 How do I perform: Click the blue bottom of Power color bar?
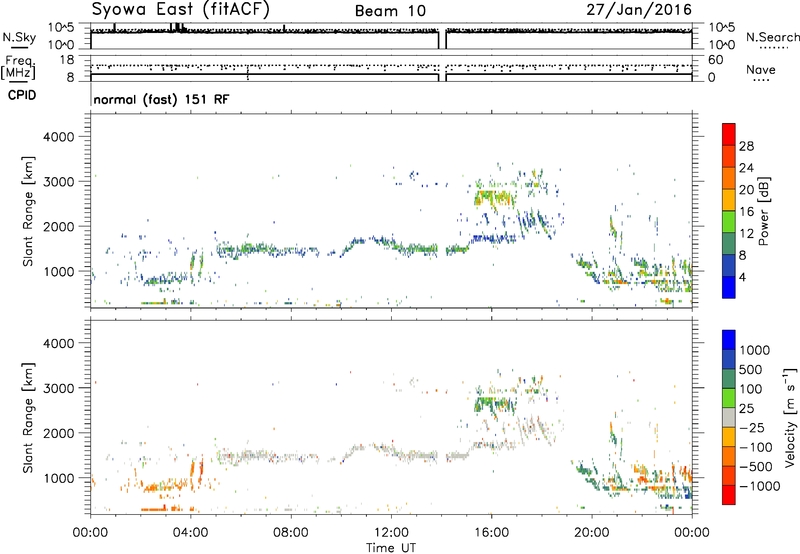click(x=729, y=287)
